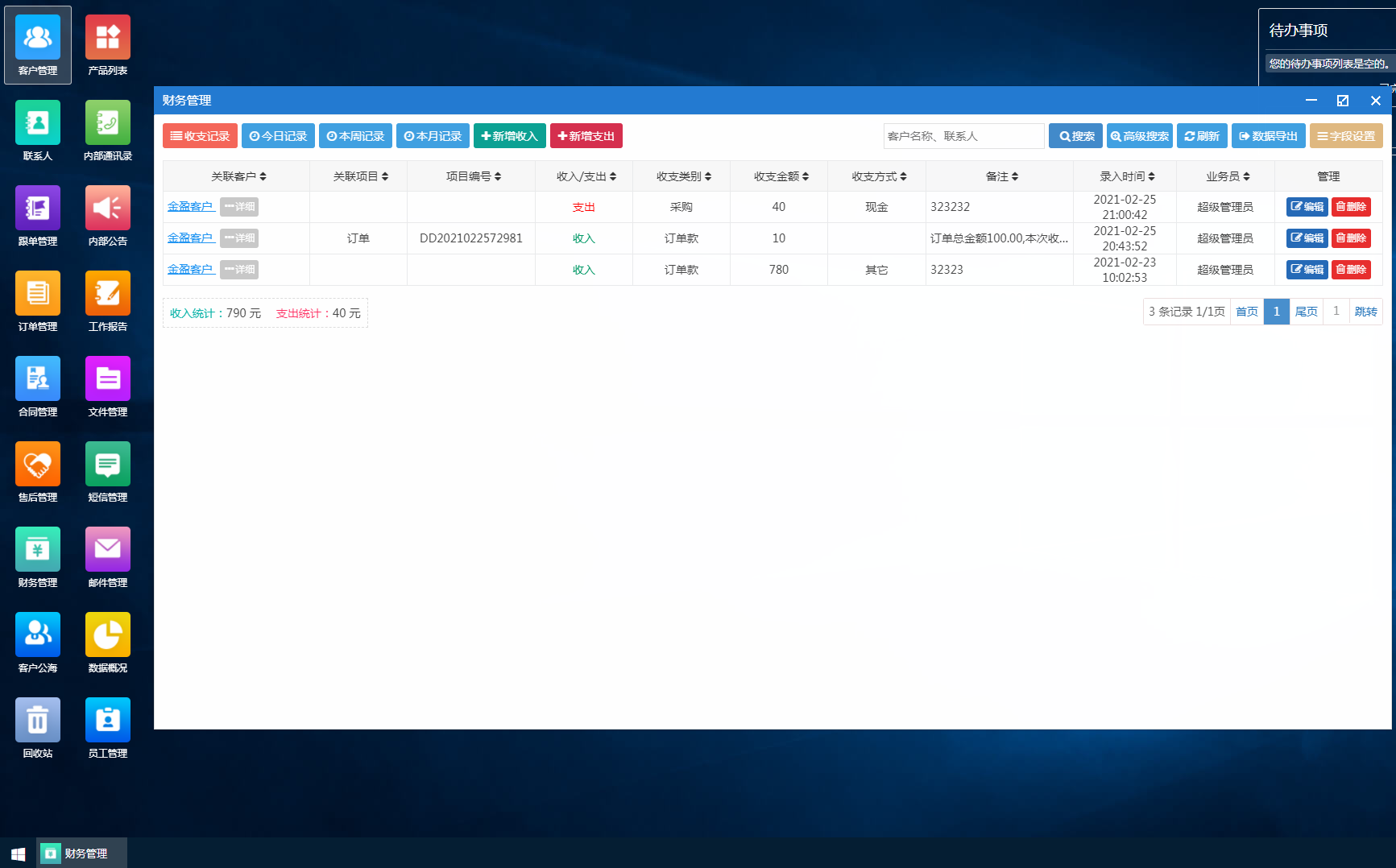Open the 短信管理 icon
This screenshot has height=868, width=1396.
click(108, 472)
